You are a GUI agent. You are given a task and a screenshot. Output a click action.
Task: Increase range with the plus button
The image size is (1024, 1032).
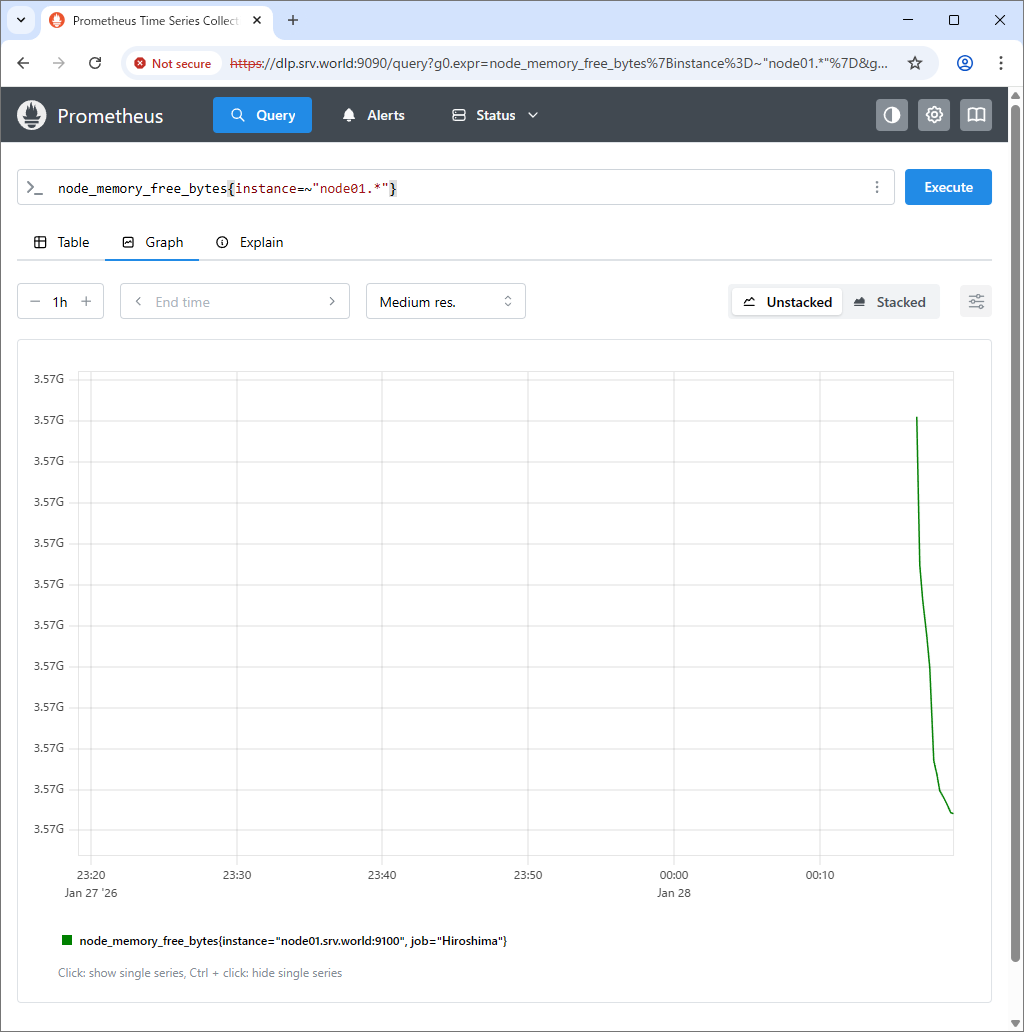click(86, 301)
